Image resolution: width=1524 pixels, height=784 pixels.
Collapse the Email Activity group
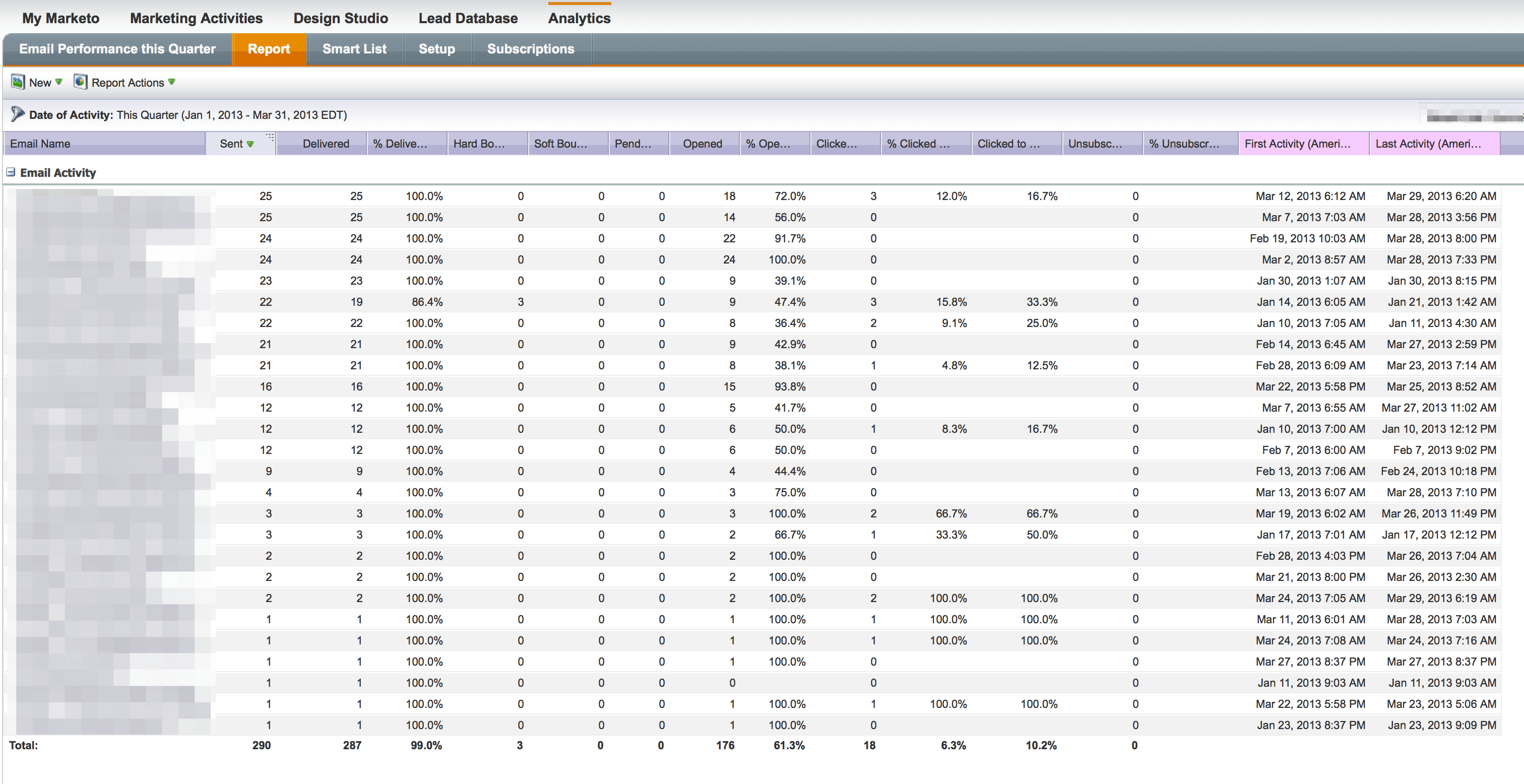pyautogui.click(x=11, y=172)
